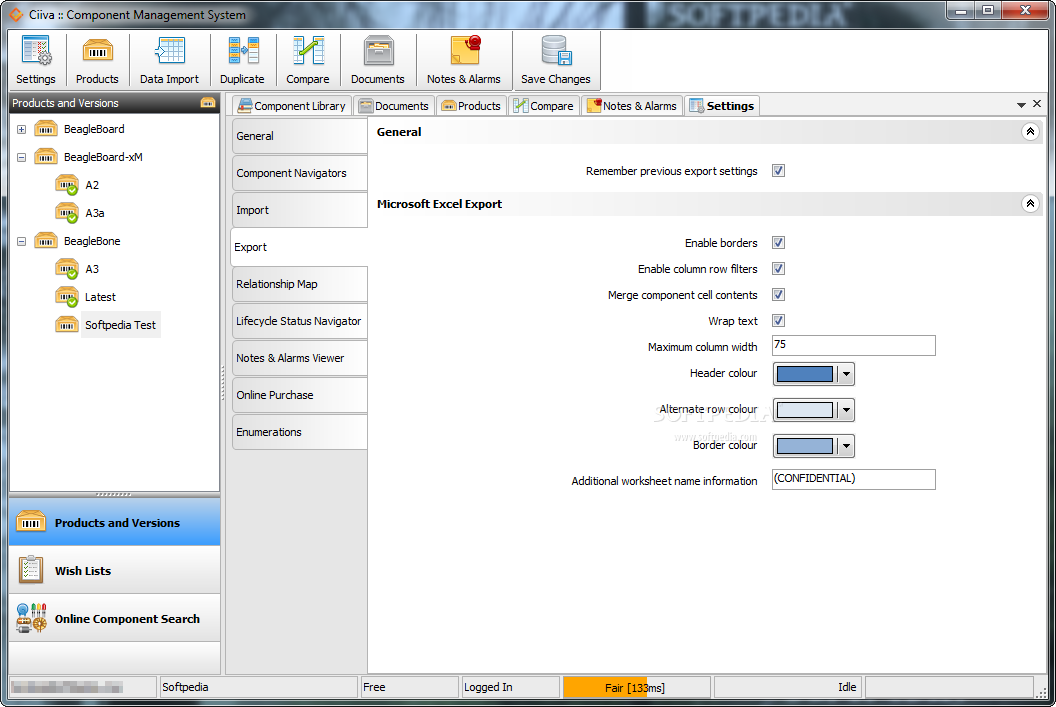Open Notes & Alarms toolbar icon
The image size is (1056, 707).
(465, 51)
